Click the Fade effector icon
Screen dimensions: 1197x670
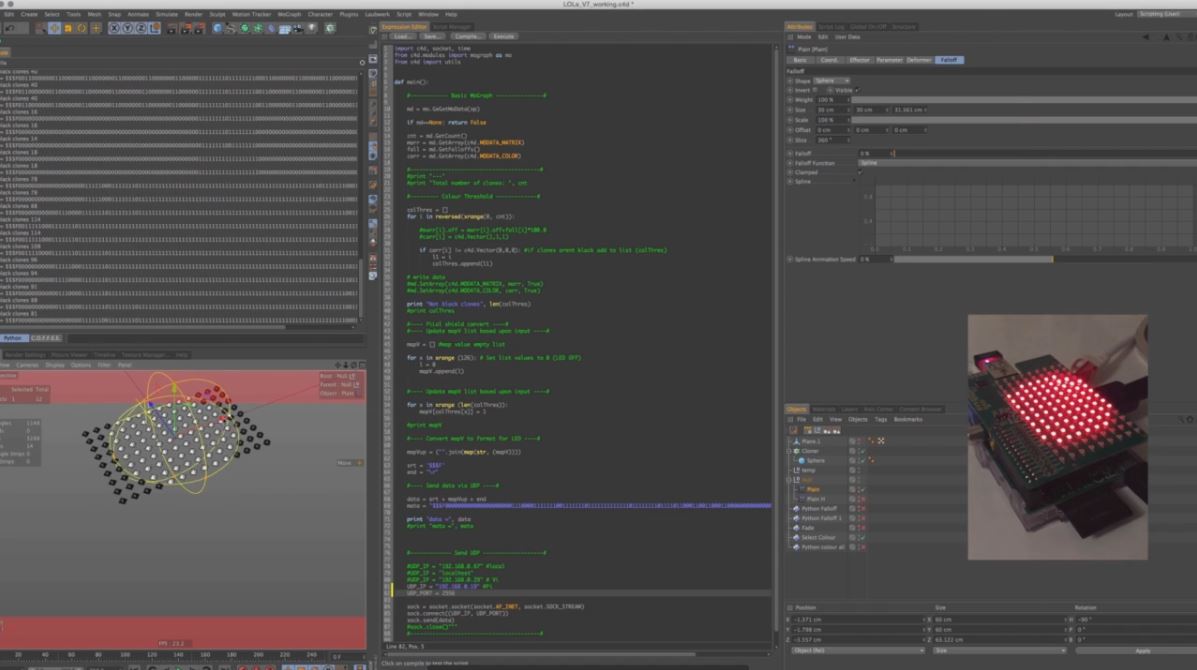click(796, 527)
